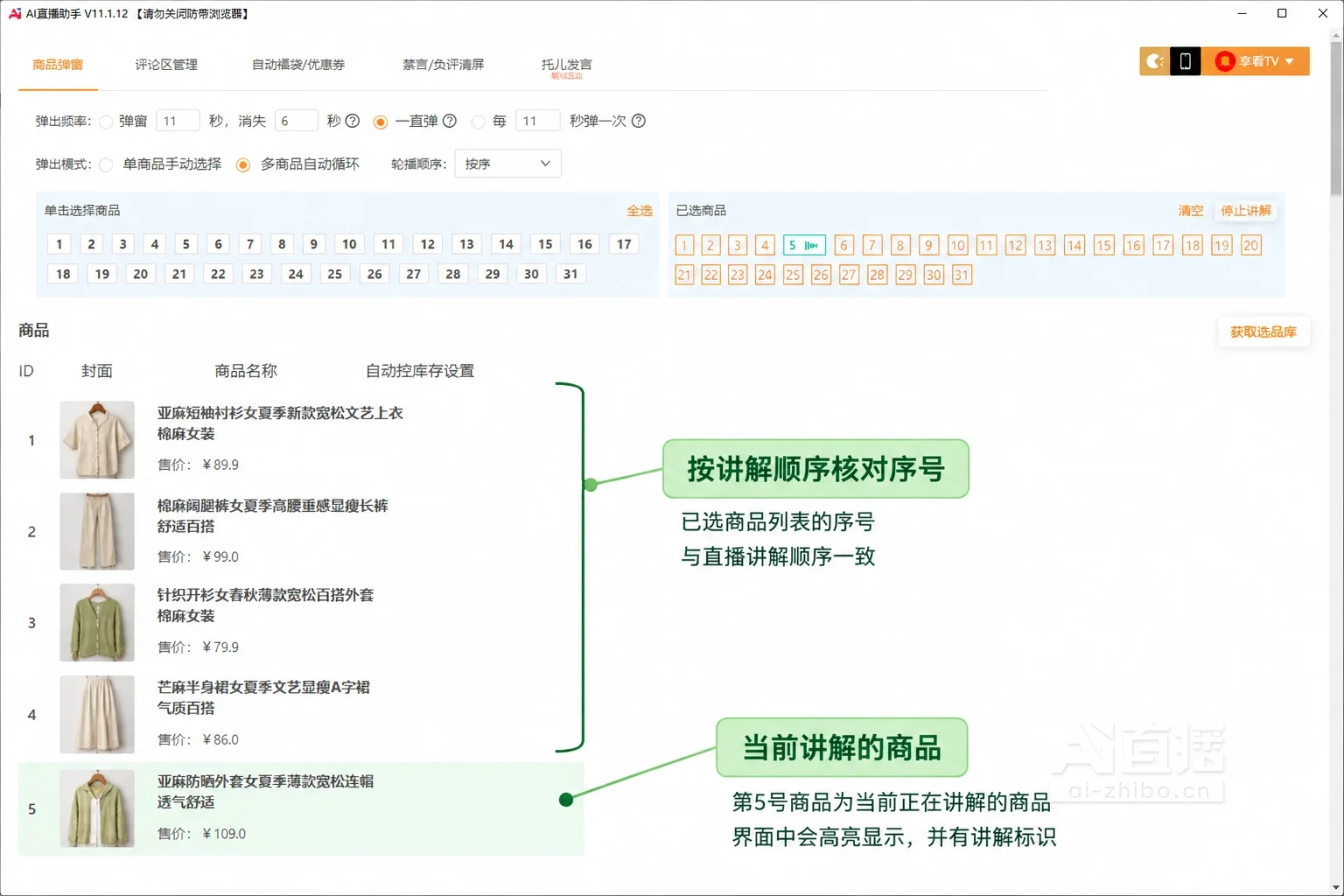Open help icon beside 消失 秒 setting
Image resolution: width=1344 pixels, height=896 pixels.
(353, 121)
